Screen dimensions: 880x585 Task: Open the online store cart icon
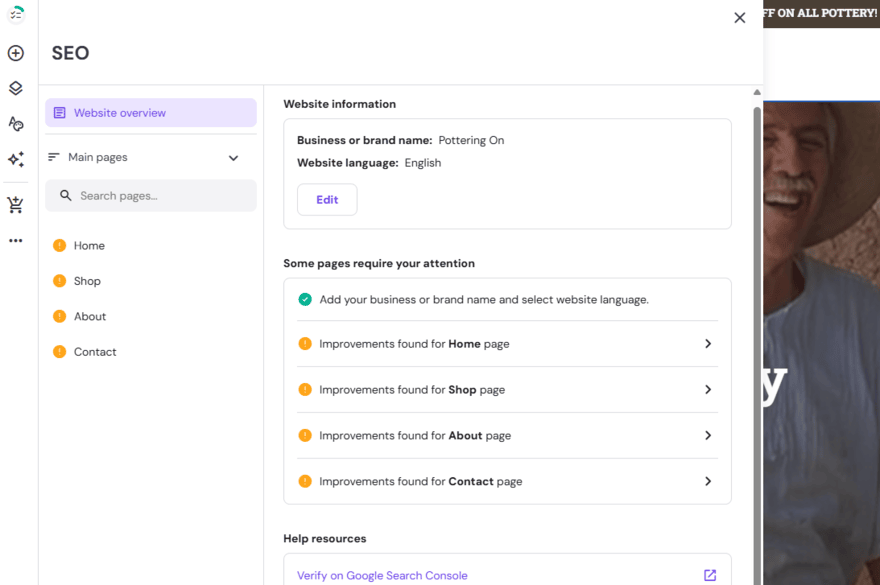pyautogui.click(x=15, y=204)
